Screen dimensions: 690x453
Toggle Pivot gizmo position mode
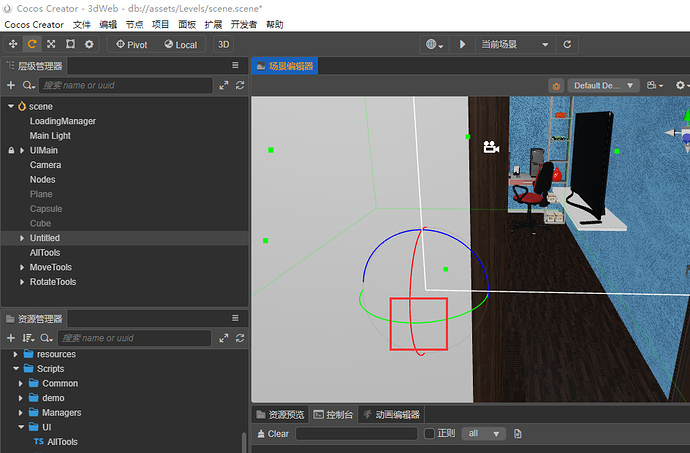(x=132, y=44)
